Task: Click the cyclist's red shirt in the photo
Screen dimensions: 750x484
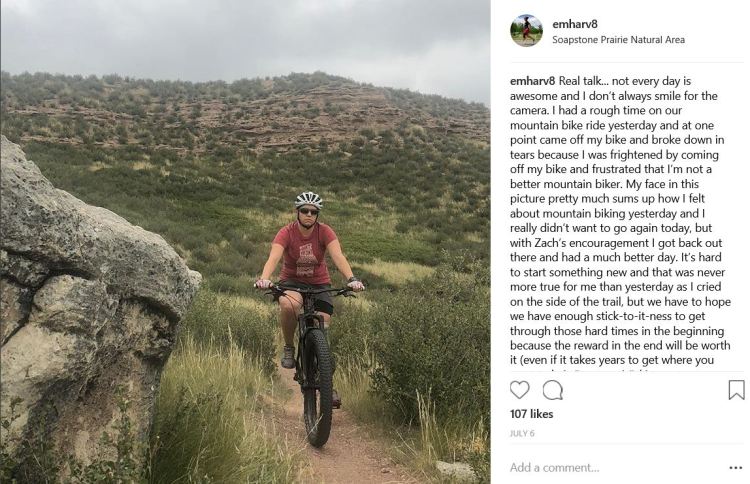Action: coord(306,254)
